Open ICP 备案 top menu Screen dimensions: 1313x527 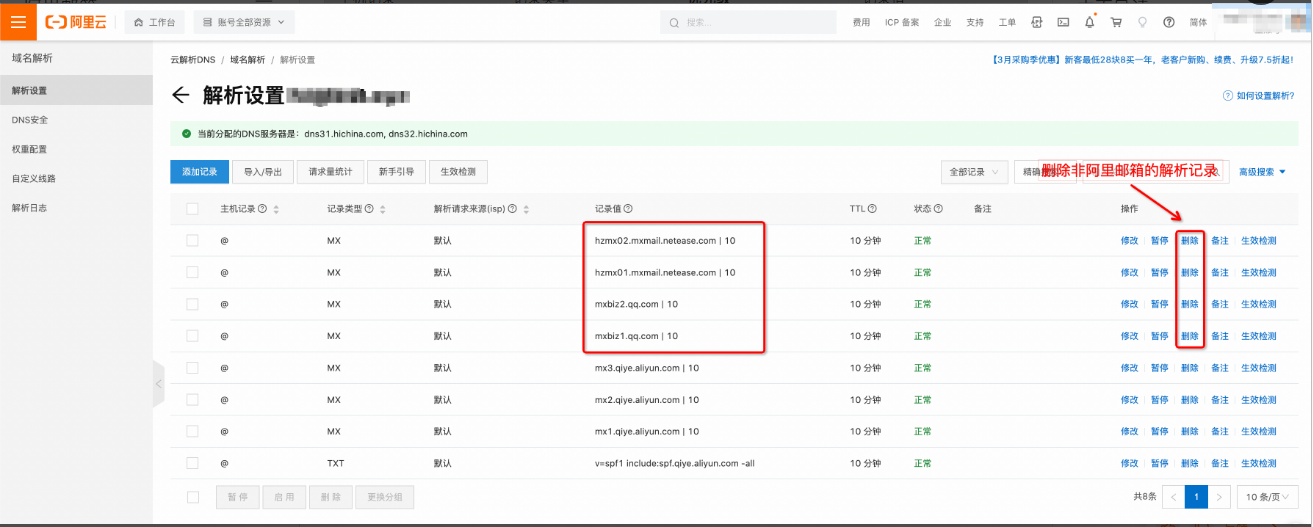click(902, 22)
